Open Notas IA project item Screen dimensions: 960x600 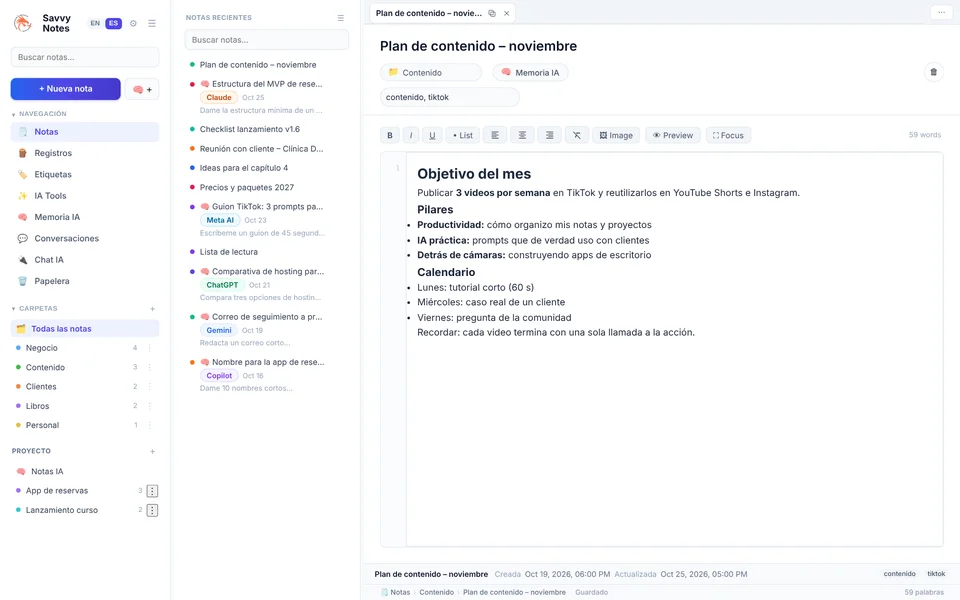[x=84, y=471]
